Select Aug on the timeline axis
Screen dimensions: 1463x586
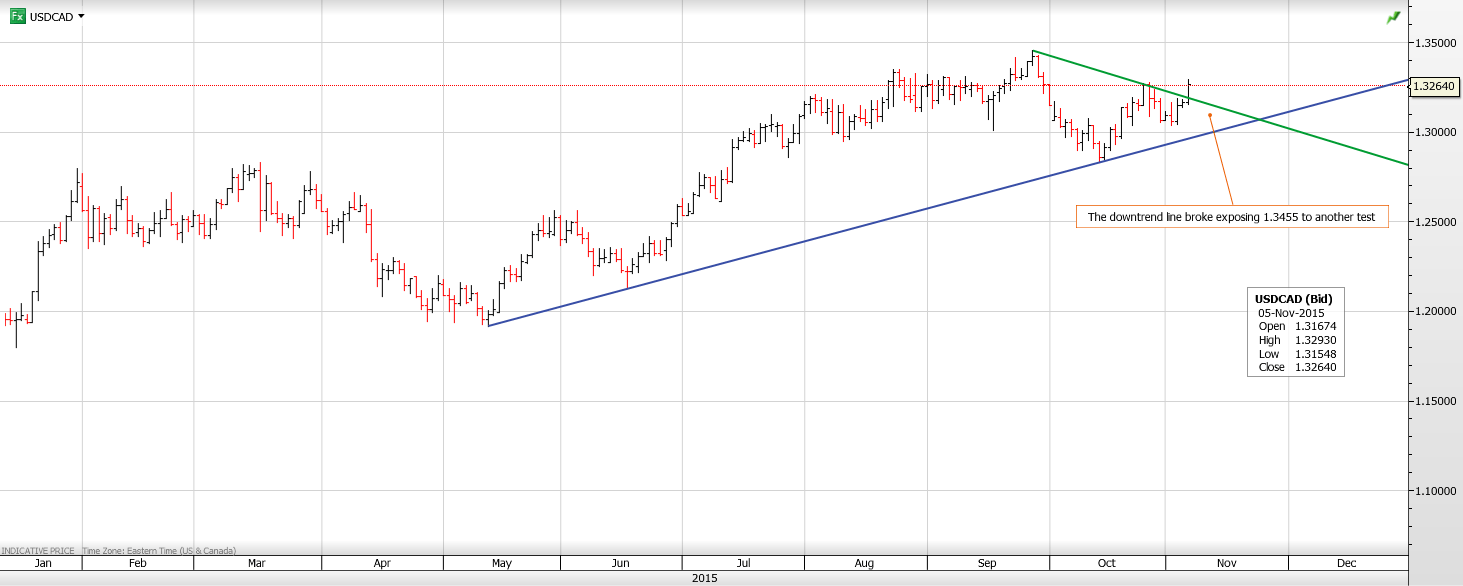[865, 563]
